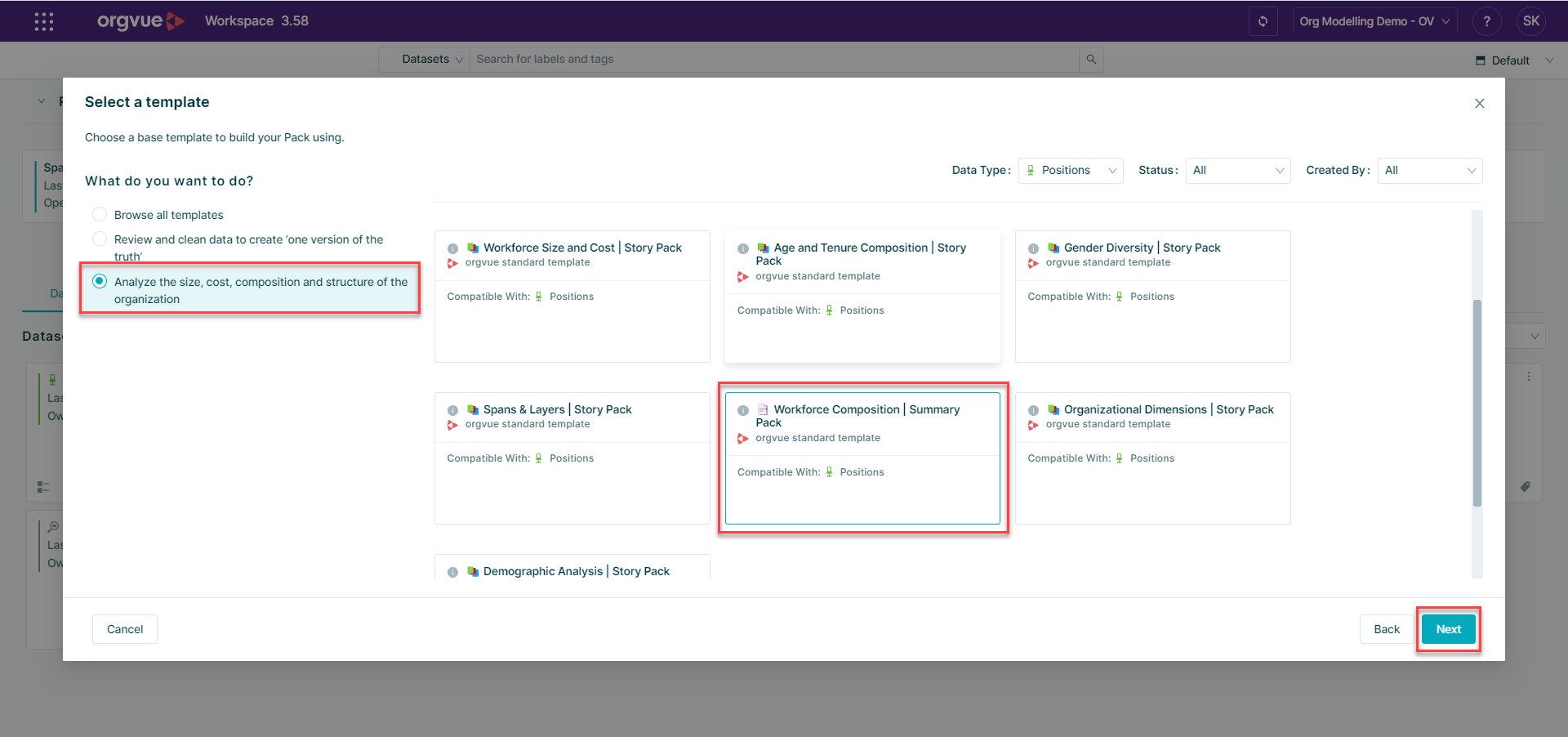Viewport: 1568px width, 737px height.
Task: Open the Datasets search scope dropdown
Action: click(425, 60)
